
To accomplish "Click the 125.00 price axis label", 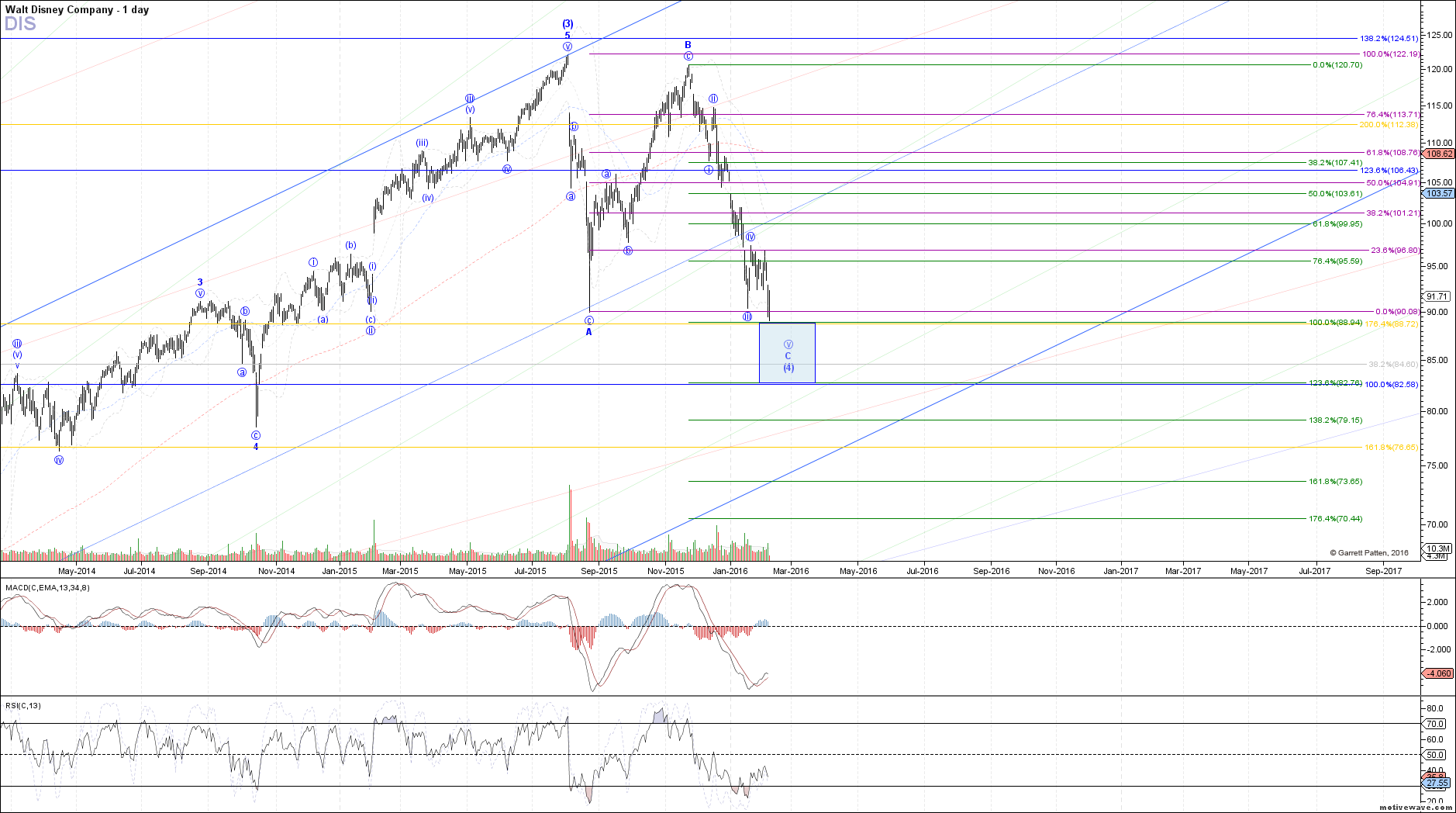I will tap(1440, 35).
